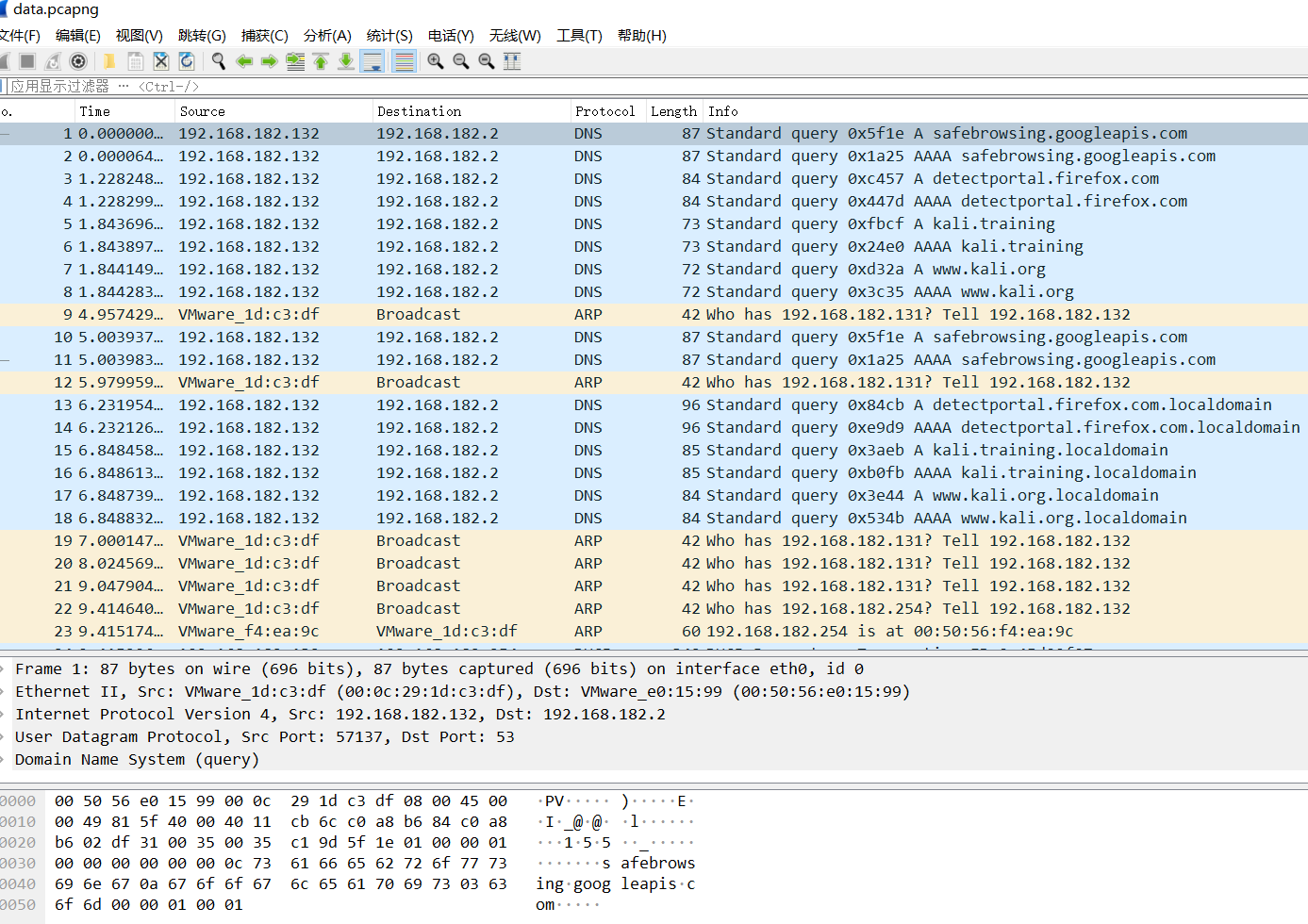Viewport: 1308px width, 924px height.
Task: Click Destination 192.168.182.2 in packet 10
Action: pos(438,338)
